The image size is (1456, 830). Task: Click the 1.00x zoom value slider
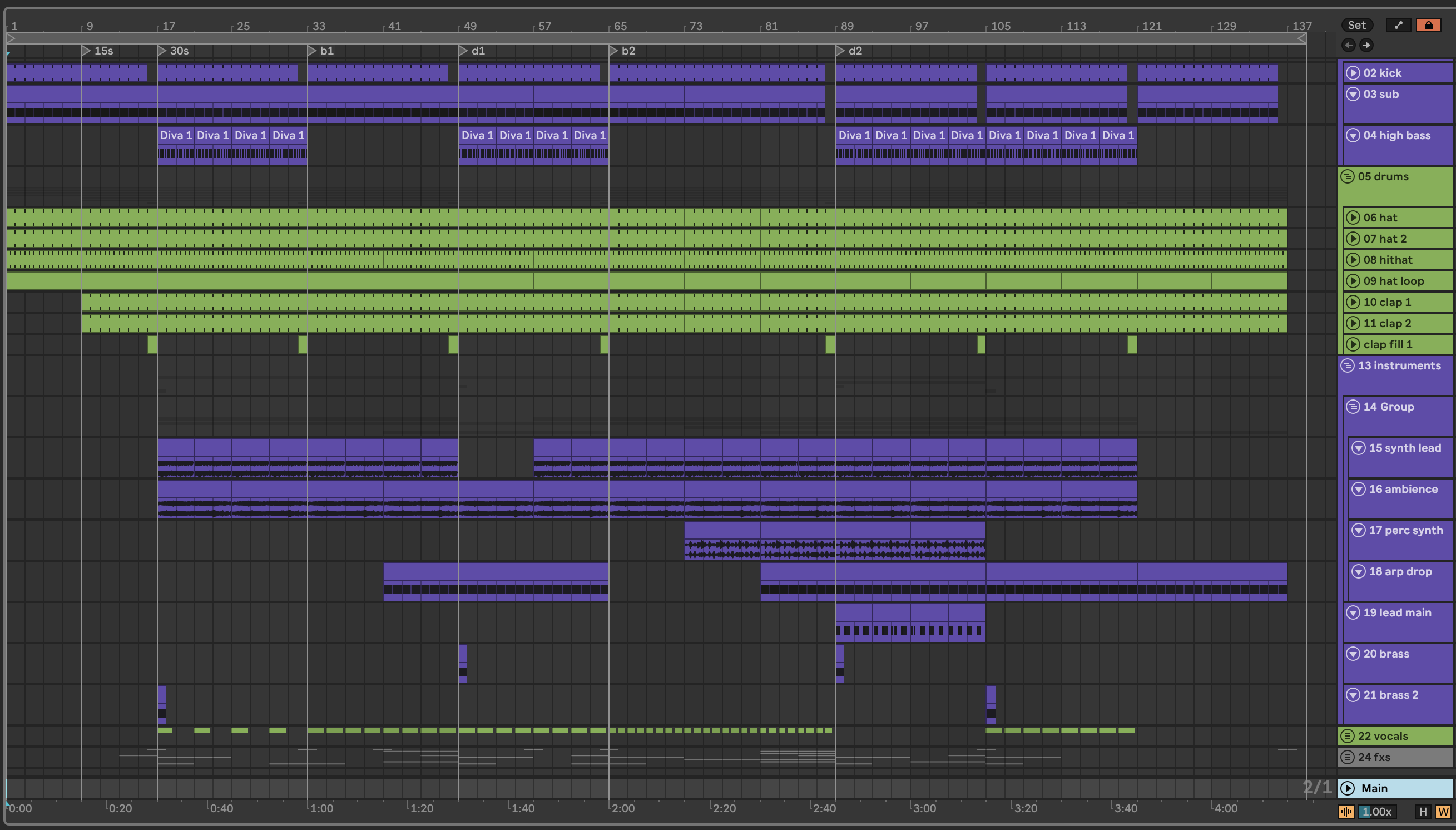coord(1378,812)
